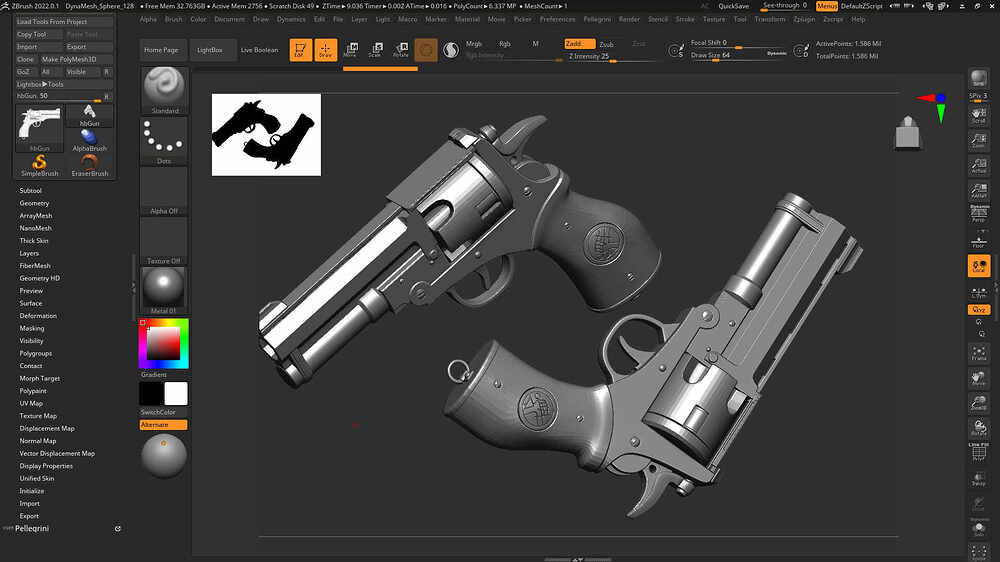Expand the Polygroups subpalette
The width and height of the screenshot is (1000, 562).
pyautogui.click(x=36, y=353)
